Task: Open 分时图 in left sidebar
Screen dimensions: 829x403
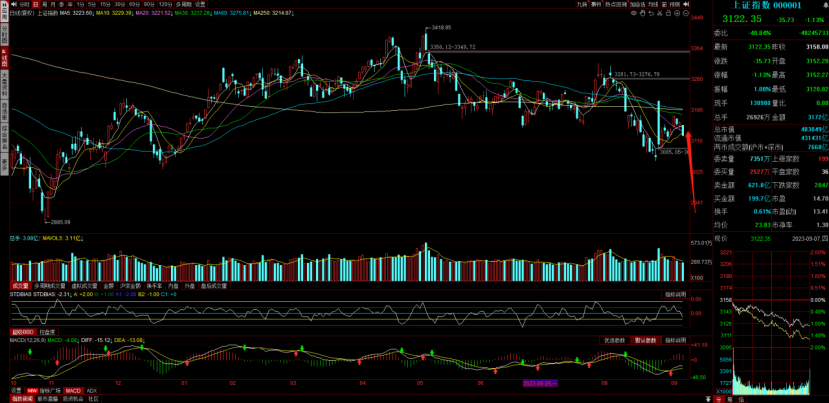Action: tap(4, 35)
